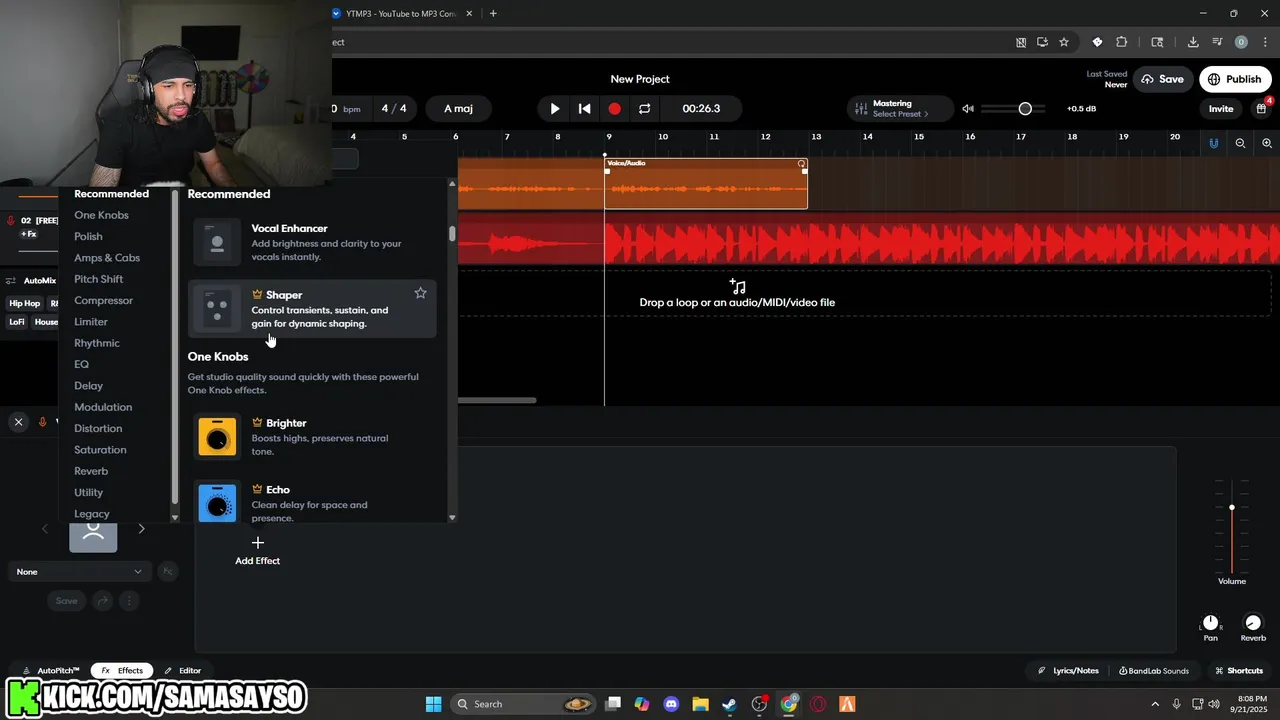Viewport: 1280px width, 720px height.
Task: Add Fx to track 02
Action: [x=29, y=234]
